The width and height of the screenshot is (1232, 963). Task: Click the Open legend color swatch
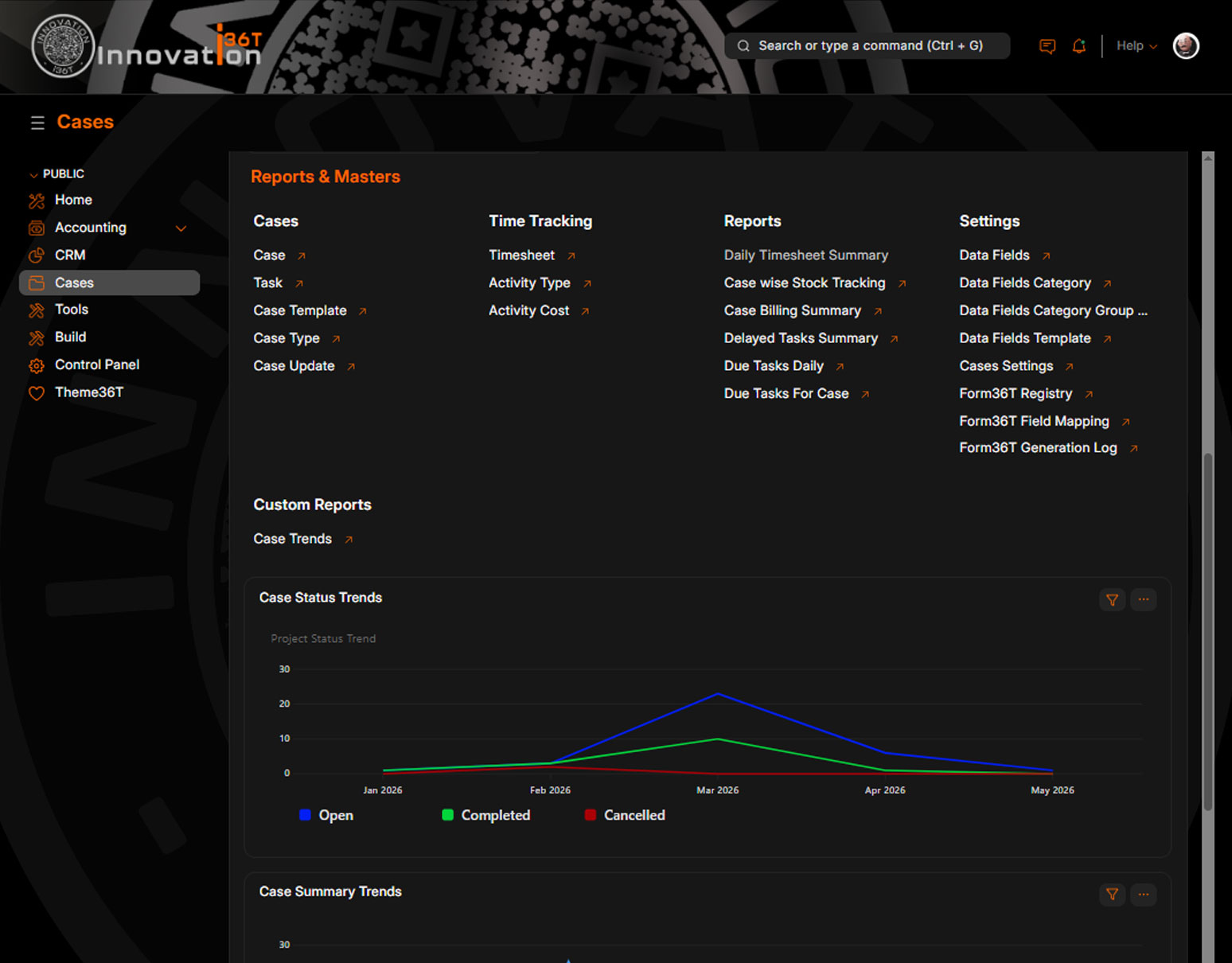[305, 815]
